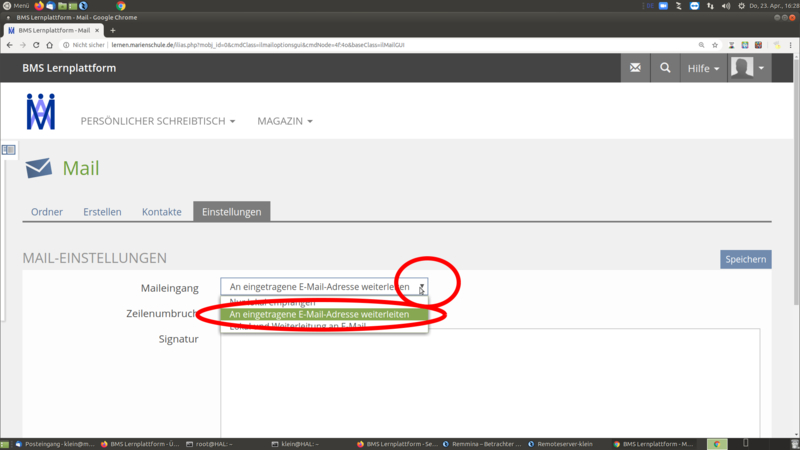Switch to the Erstellen tab
The height and width of the screenshot is (450, 800).
click(x=102, y=212)
